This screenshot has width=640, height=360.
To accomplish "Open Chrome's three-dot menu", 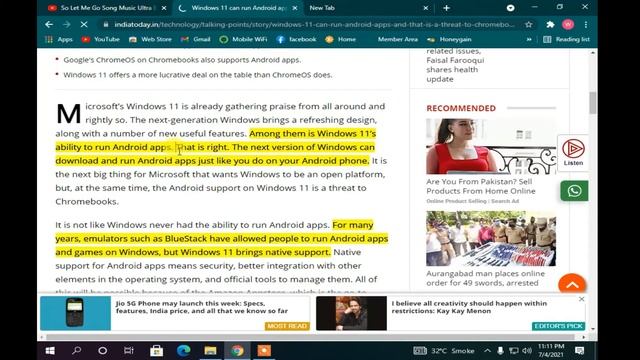I will tap(586, 24).
